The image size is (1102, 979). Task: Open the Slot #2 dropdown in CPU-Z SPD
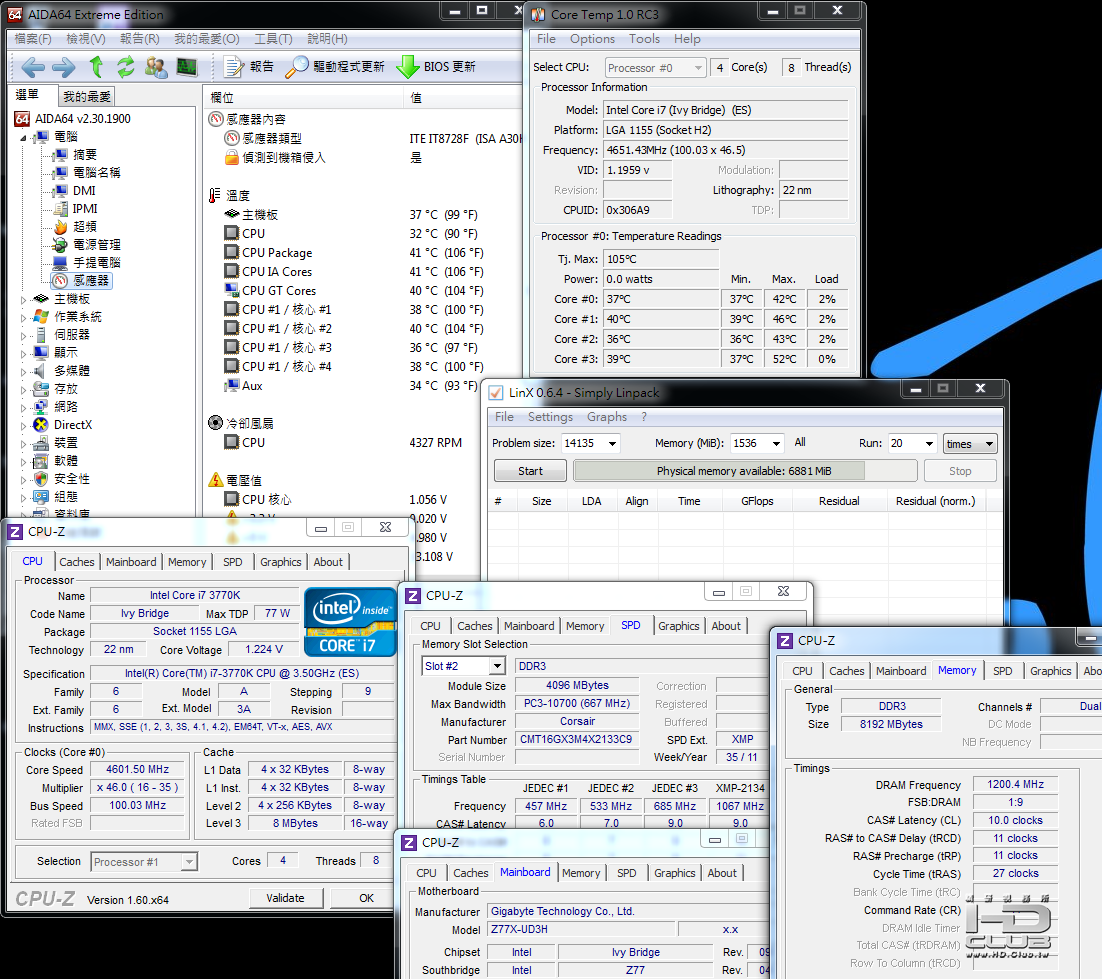(463, 666)
